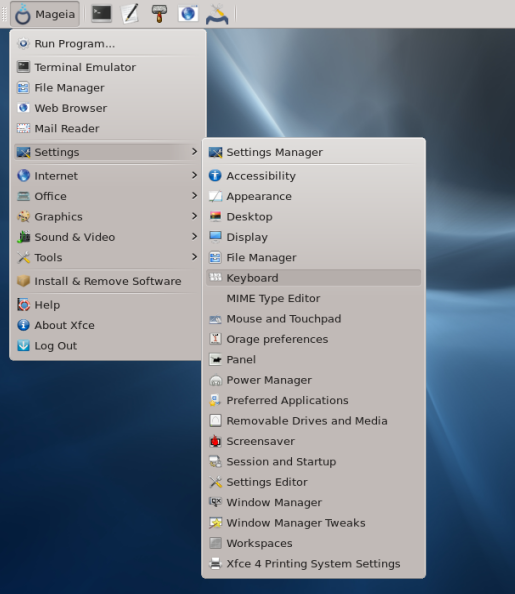The width and height of the screenshot is (515, 594).
Task: Click the Screensaver icon
Action: pyautogui.click(x=215, y=441)
